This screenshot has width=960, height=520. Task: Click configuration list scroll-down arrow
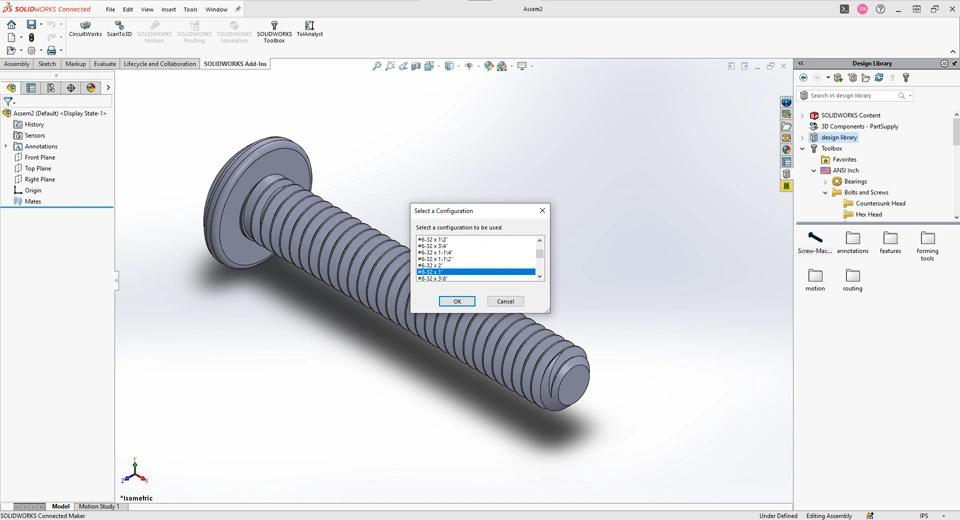tap(539, 277)
